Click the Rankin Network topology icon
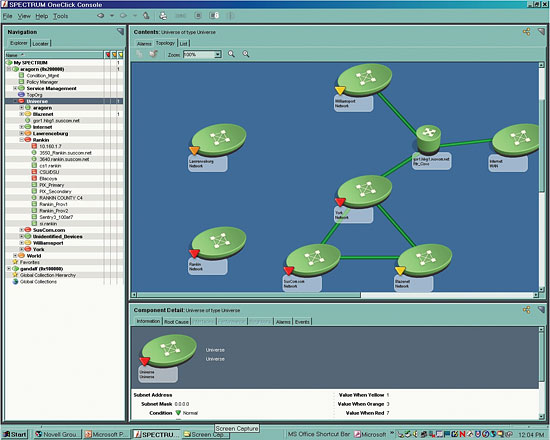The height and width of the screenshot is (440, 550). click(x=219, y=243)
